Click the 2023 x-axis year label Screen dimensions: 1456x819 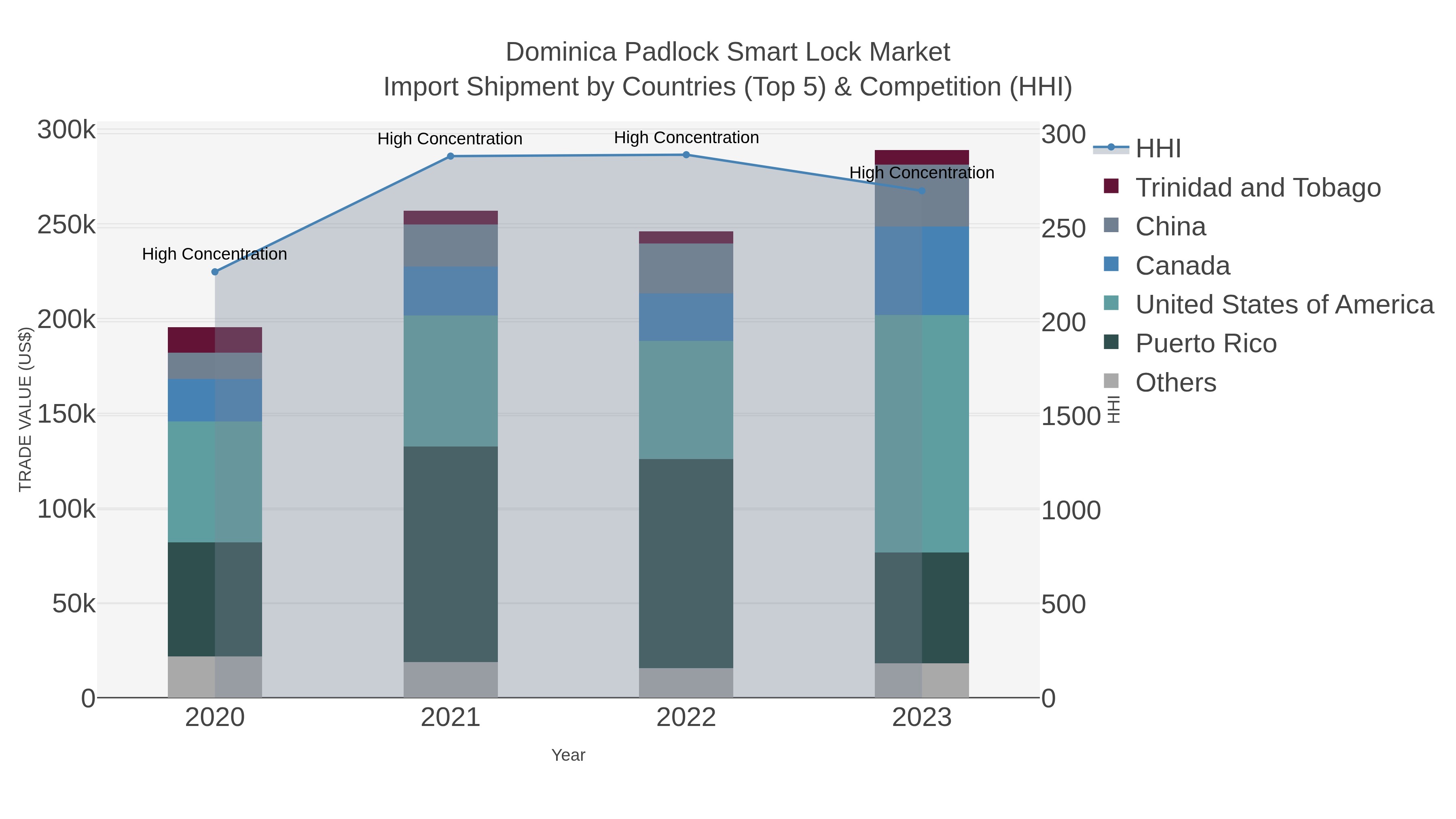pos(922,718)
